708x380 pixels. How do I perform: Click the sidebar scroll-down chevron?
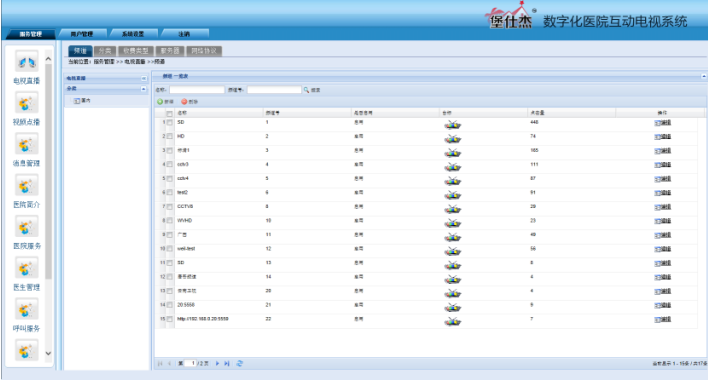click(48, 353)
